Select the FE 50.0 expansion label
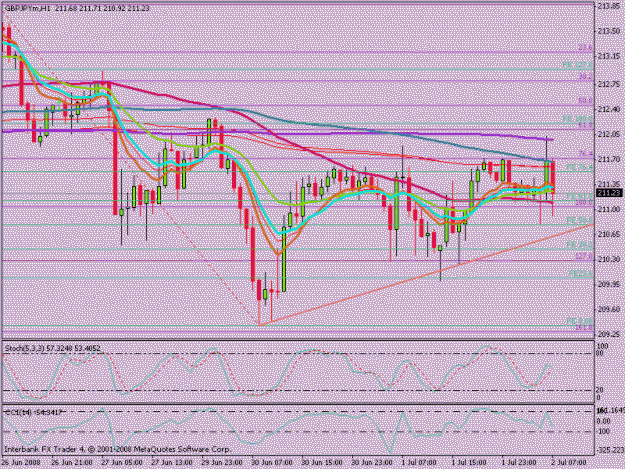The height and width of the screenshot is (469, 625). (580, 220)
